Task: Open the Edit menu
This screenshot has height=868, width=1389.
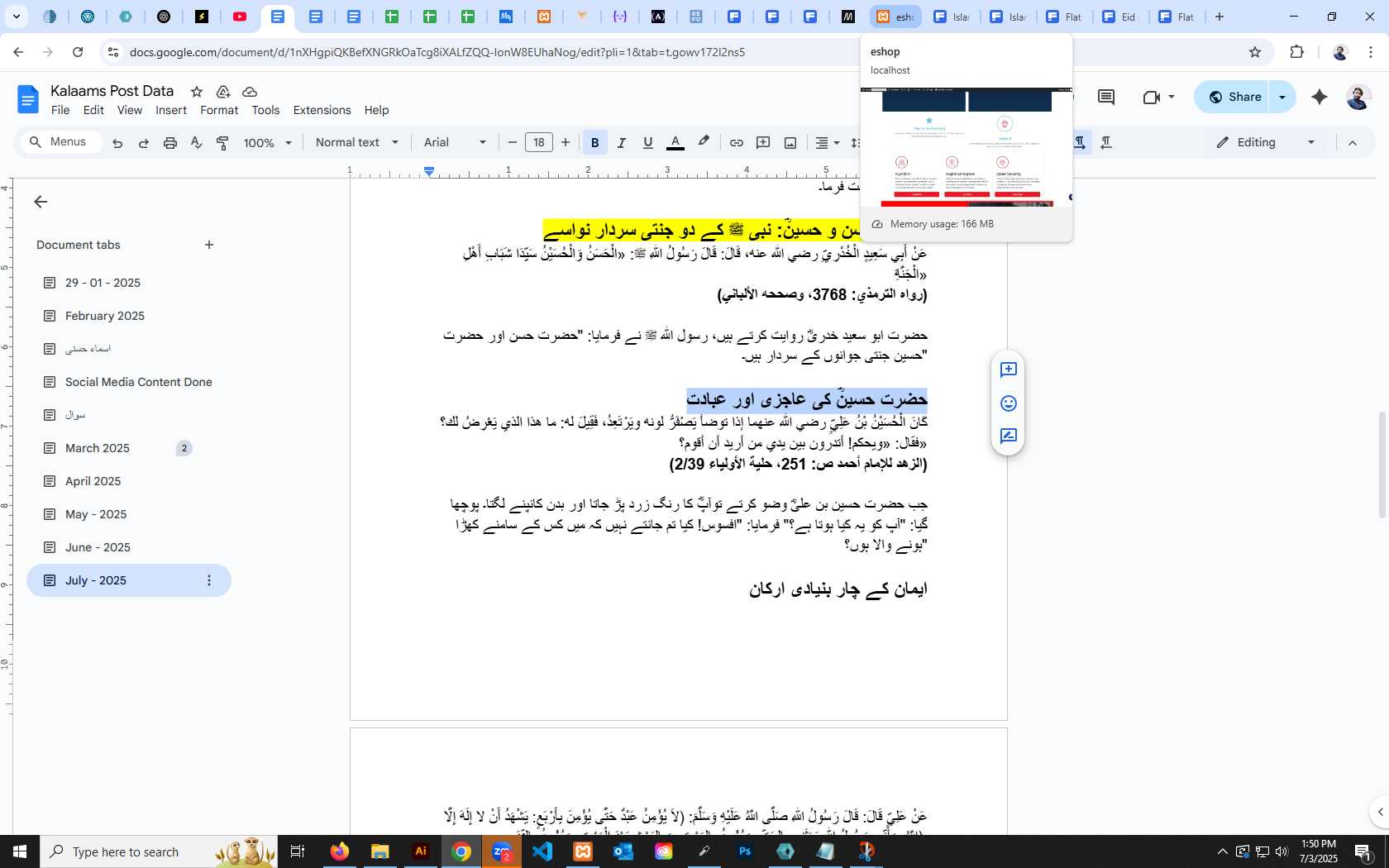Action: pos(93,110)
